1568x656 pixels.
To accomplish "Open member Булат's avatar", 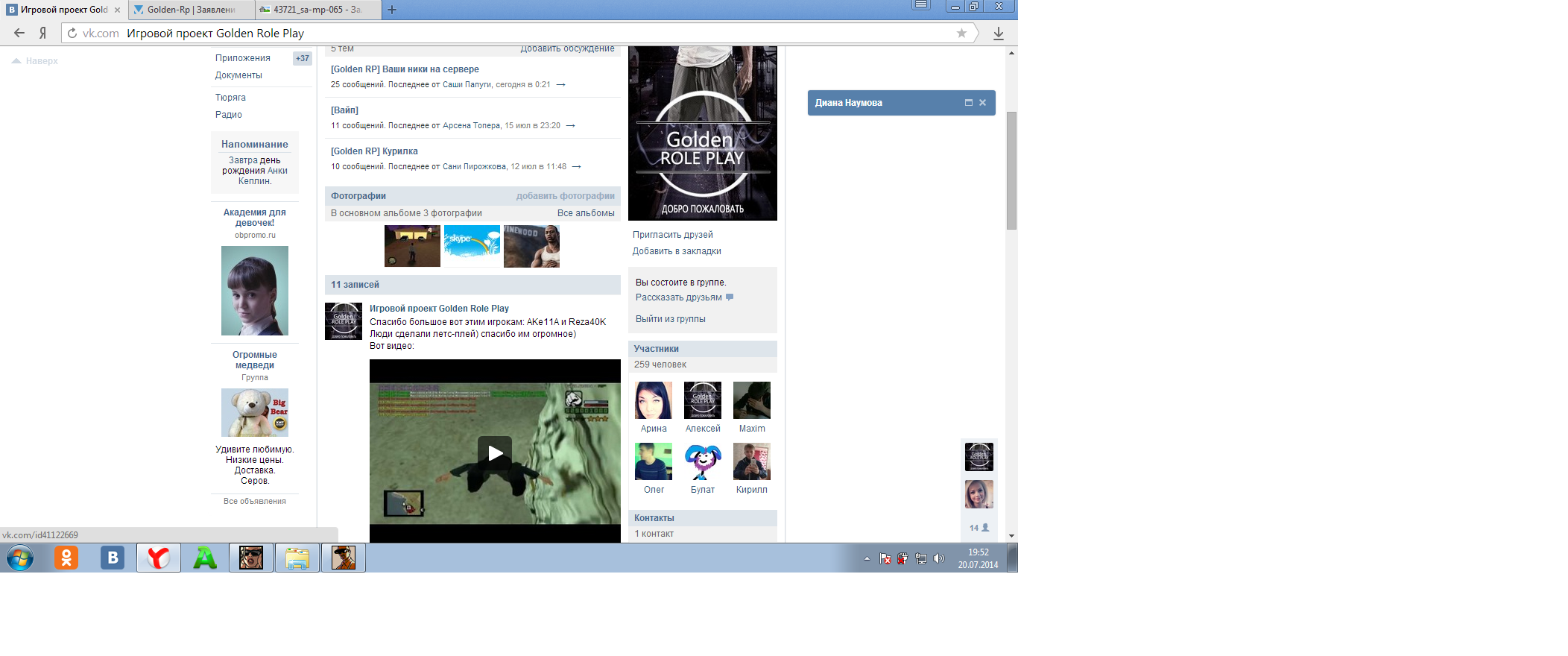I will [x=703, y=461].
